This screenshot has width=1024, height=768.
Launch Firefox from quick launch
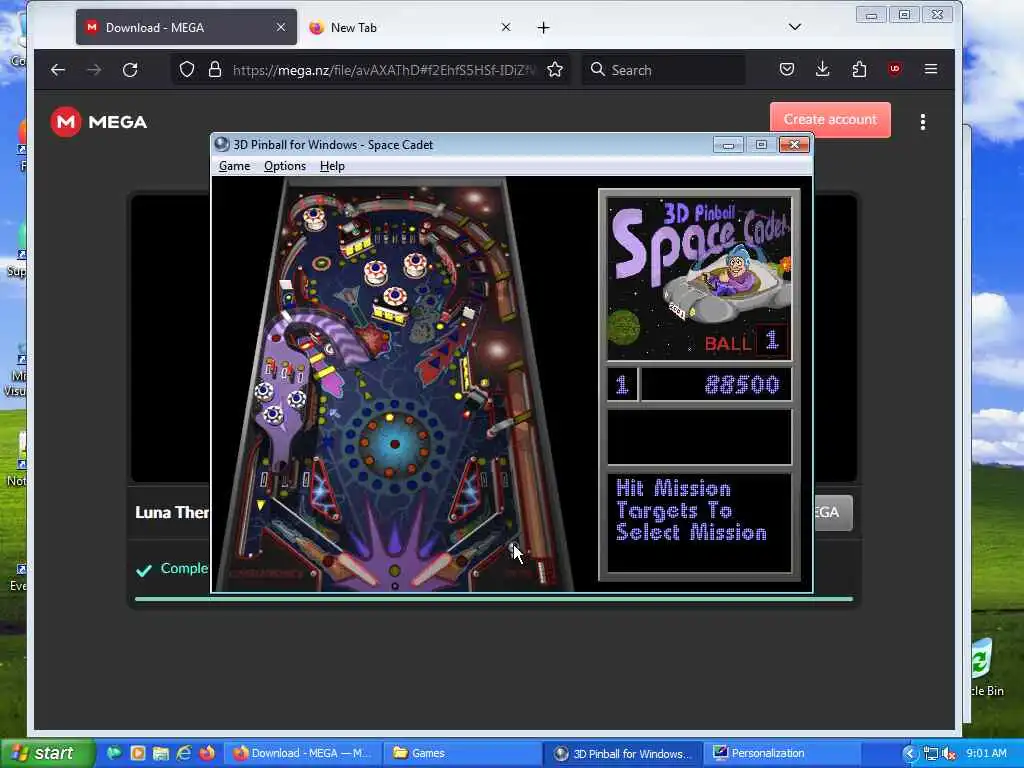click(207, 753)
